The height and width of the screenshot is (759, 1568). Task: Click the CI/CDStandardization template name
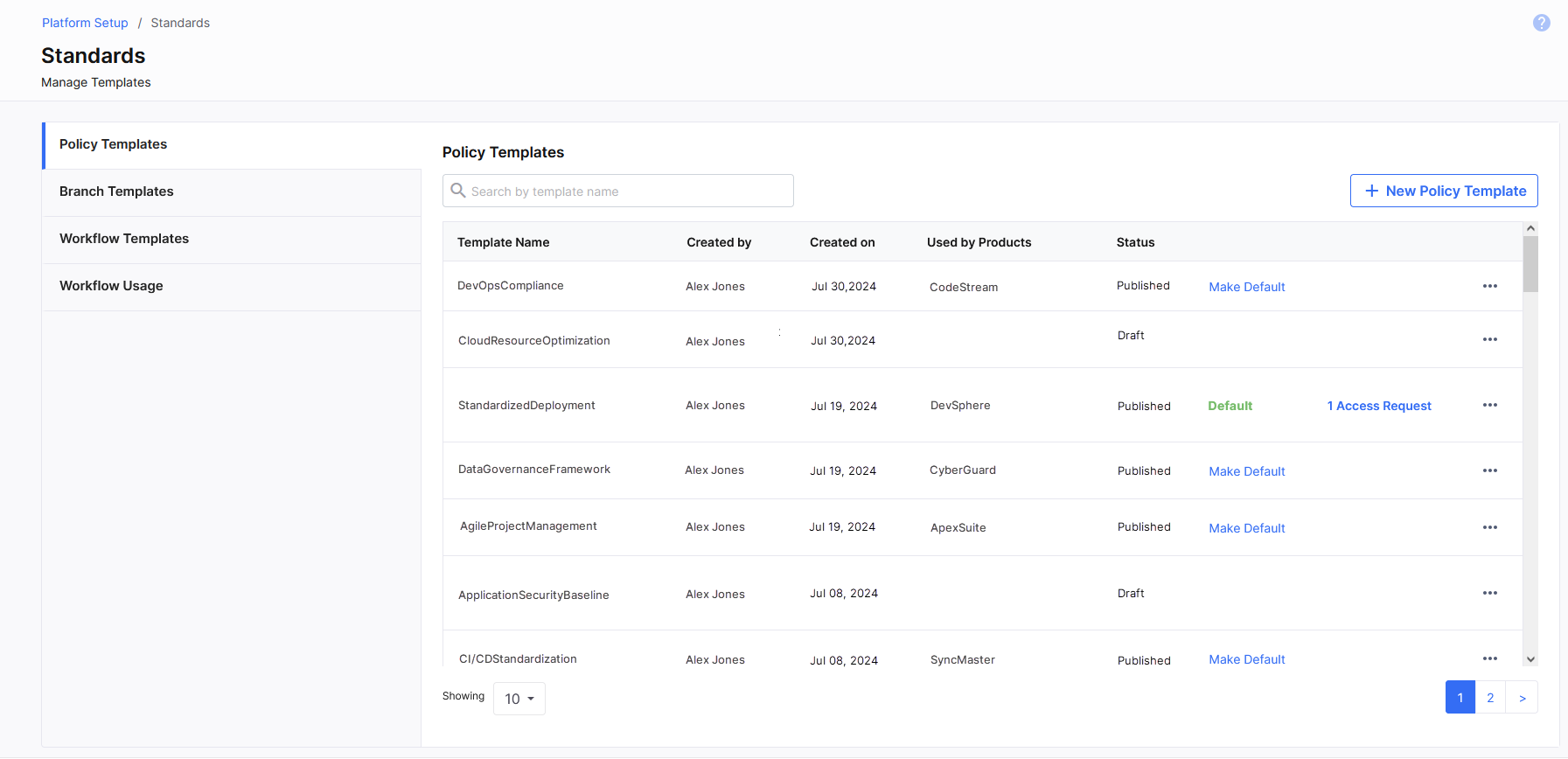click(x=518, y=659)
